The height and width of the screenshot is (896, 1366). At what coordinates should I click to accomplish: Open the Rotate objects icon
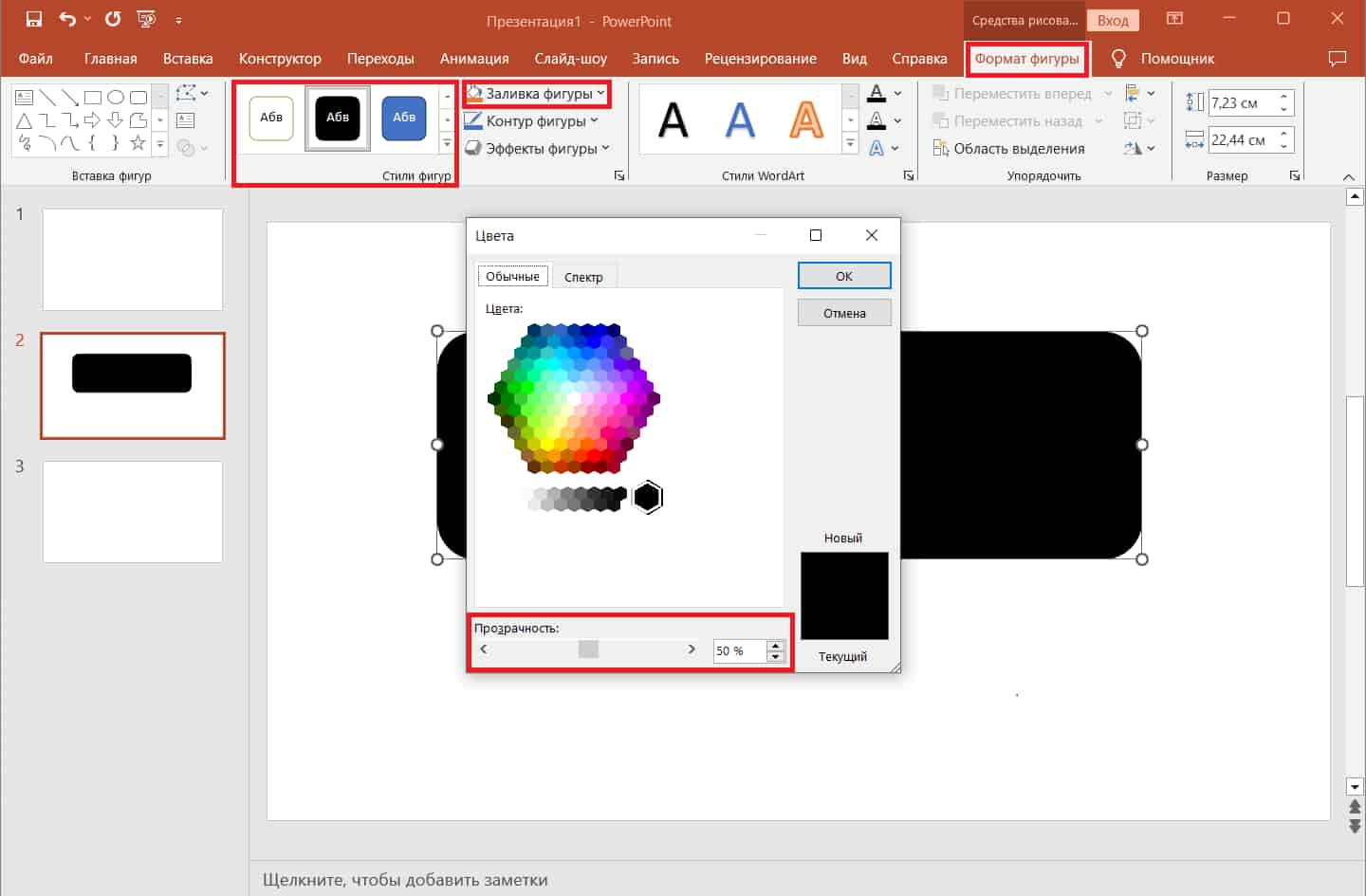[1139, 148]
